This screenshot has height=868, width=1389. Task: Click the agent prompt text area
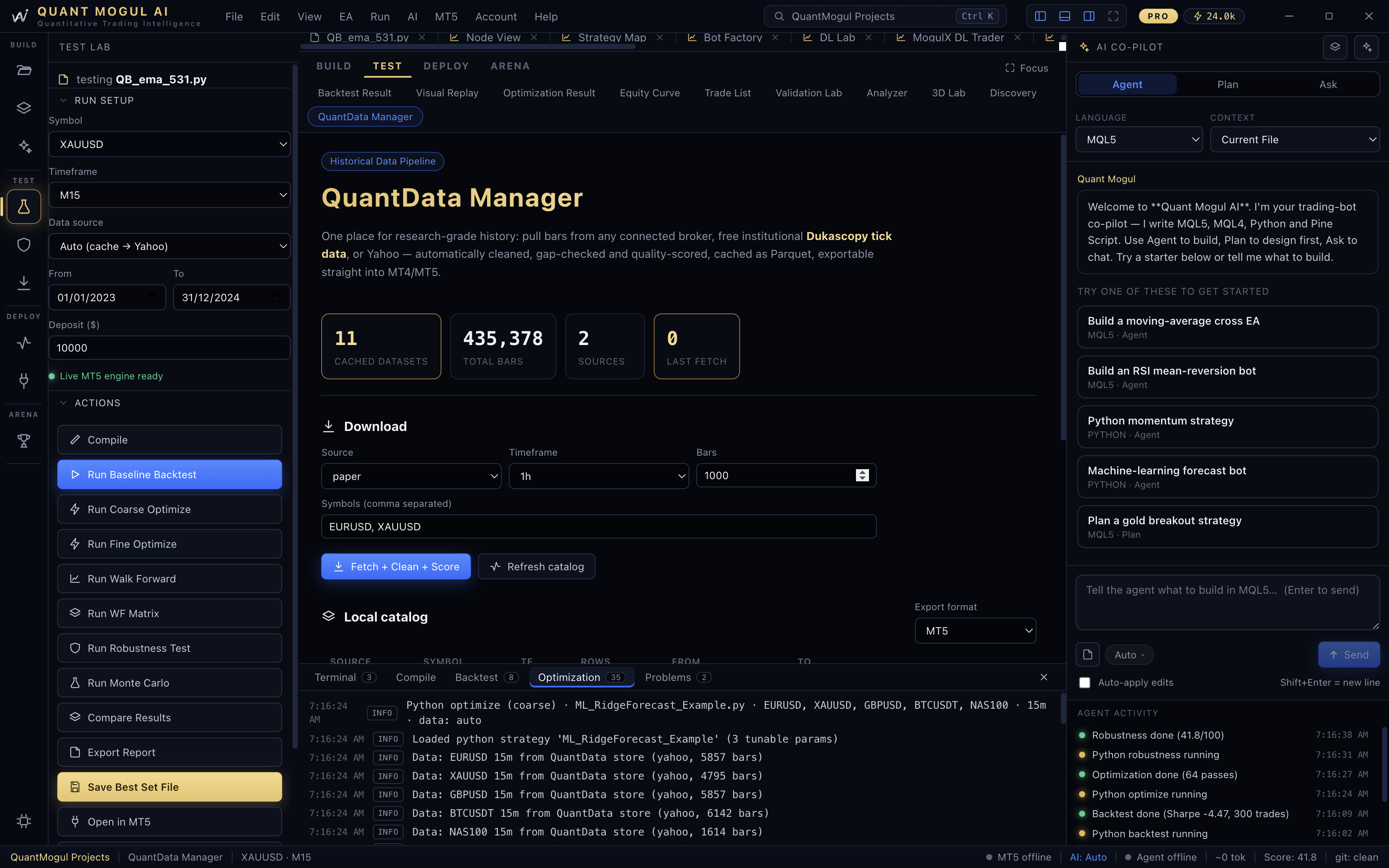(1227, 602)
